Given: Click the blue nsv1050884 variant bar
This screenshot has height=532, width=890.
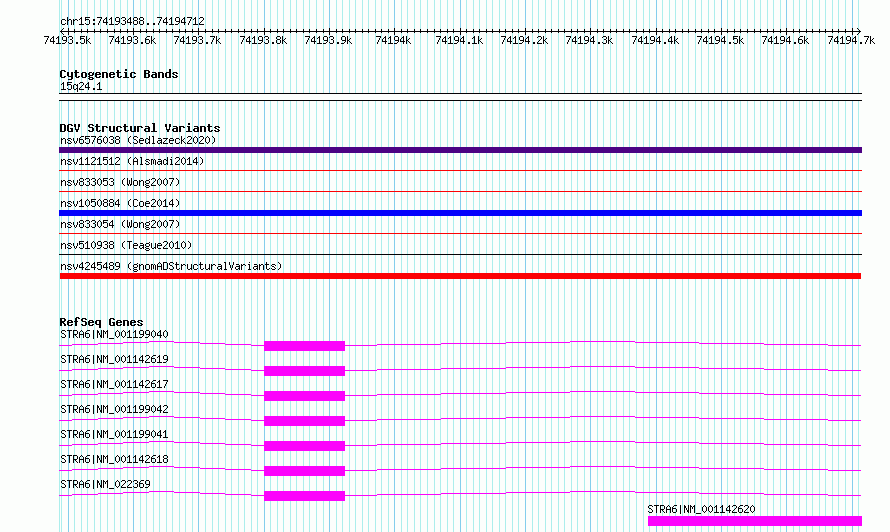Looking at the screenshot, I should [x=460, y=213].
